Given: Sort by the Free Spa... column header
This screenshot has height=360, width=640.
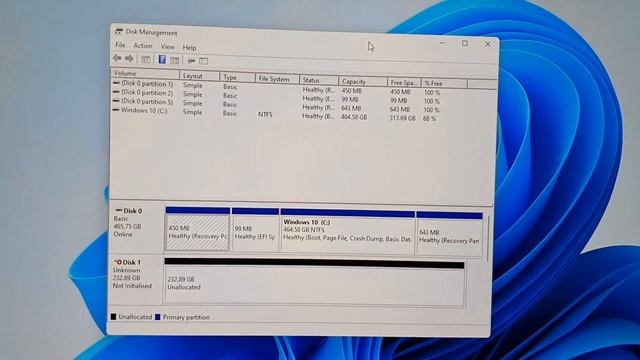Looking at the screenshot, I should pyautogui.click(x=404, y=82).
